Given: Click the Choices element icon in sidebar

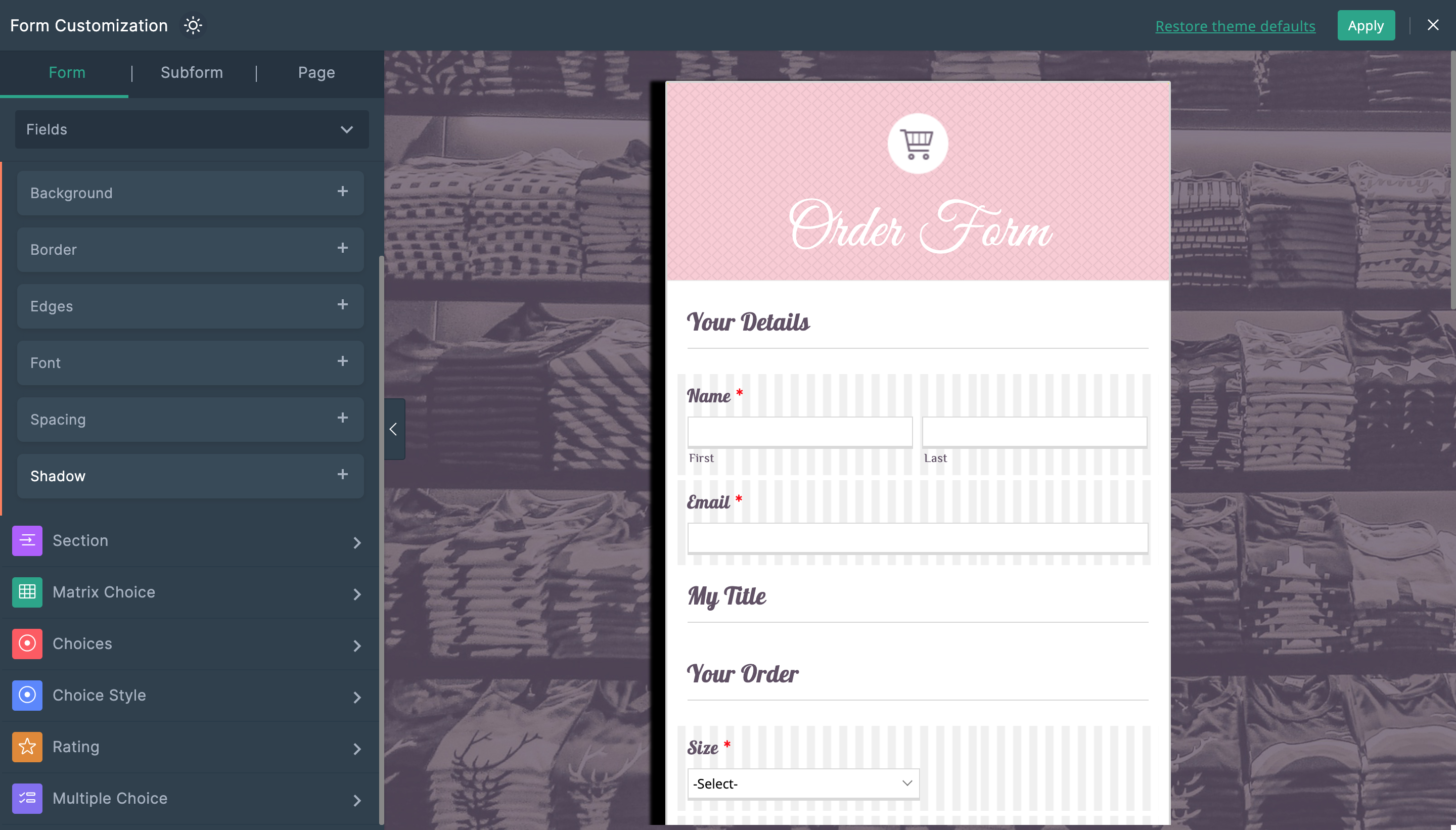Looking at the screenshot, I should 27,643.
